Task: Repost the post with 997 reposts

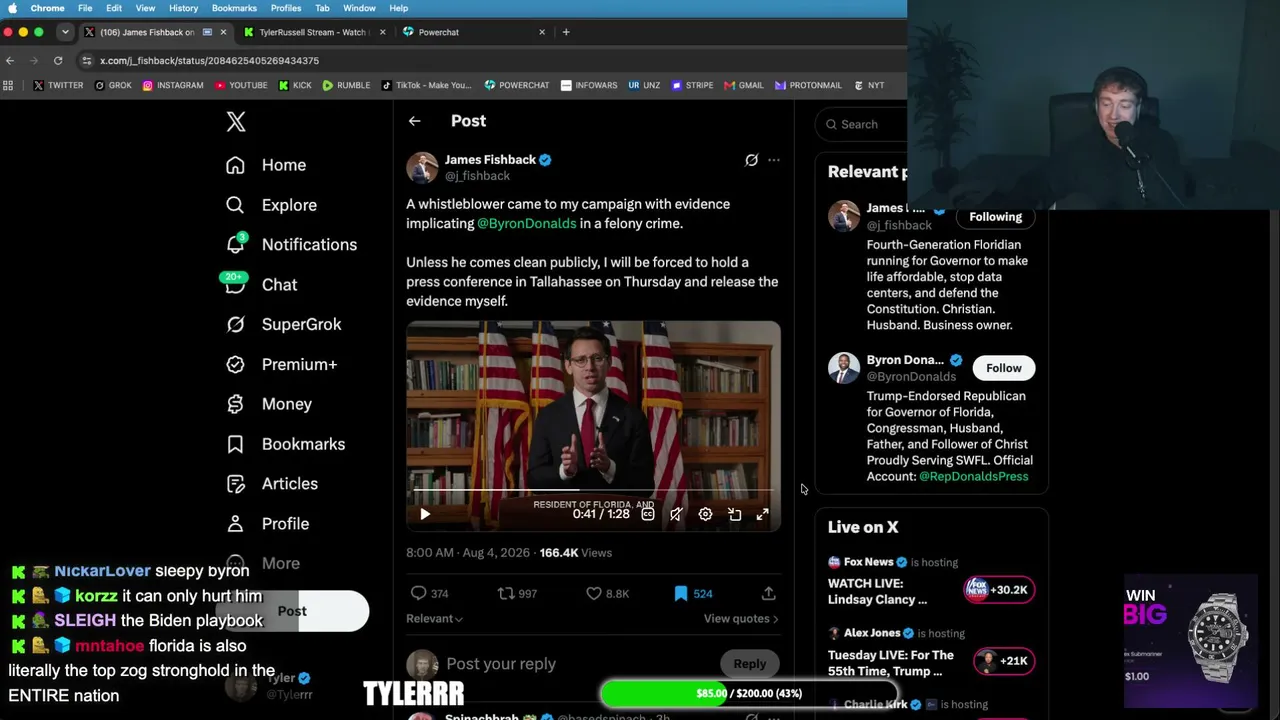Action: pyautogui.click(x=518, y=594)
